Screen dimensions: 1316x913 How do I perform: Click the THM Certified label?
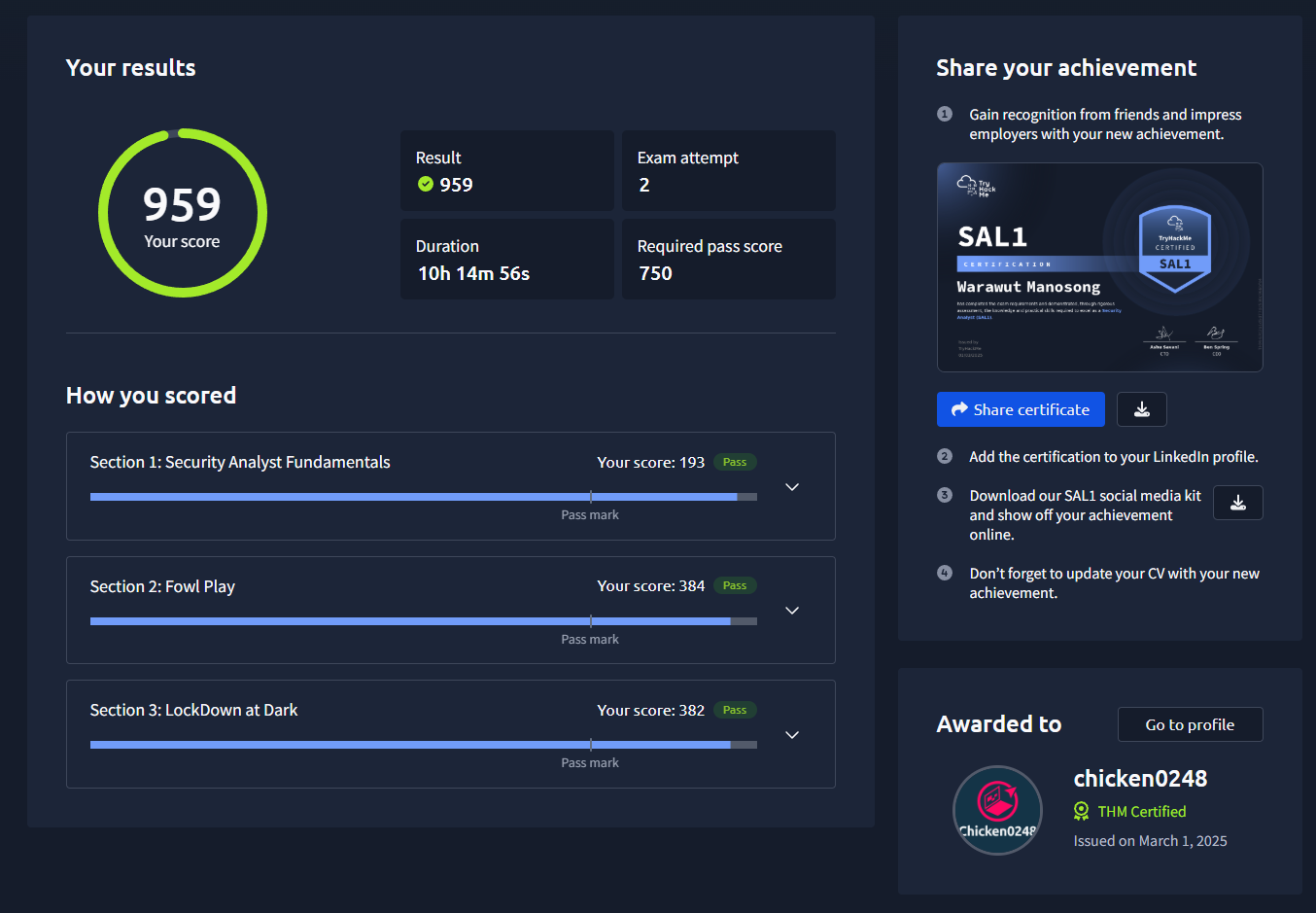point(1142,811)
